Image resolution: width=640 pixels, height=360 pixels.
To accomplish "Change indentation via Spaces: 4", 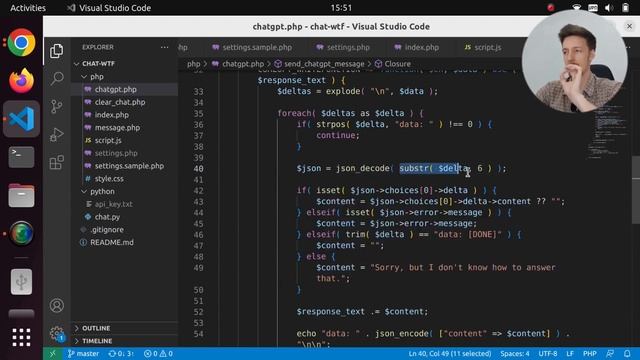I will tap(515, 353).
